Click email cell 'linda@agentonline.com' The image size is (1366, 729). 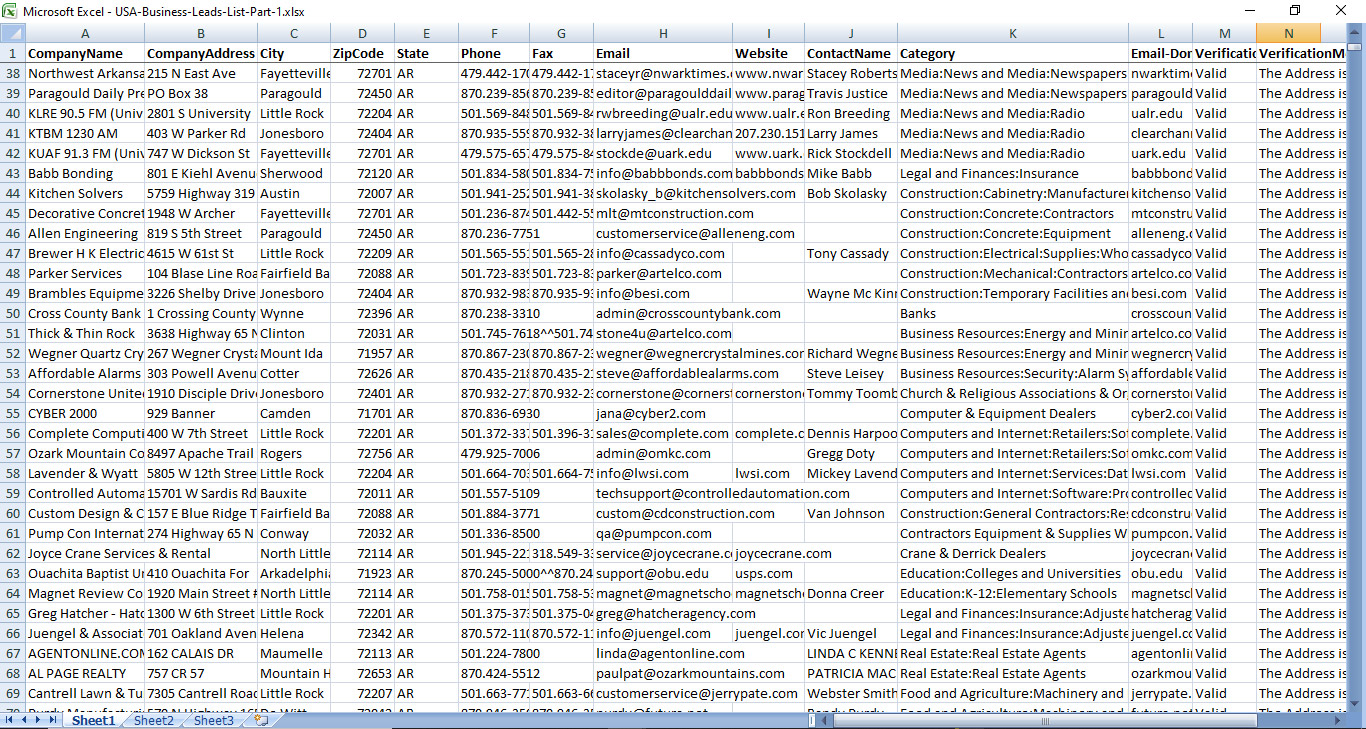point(663,653)
